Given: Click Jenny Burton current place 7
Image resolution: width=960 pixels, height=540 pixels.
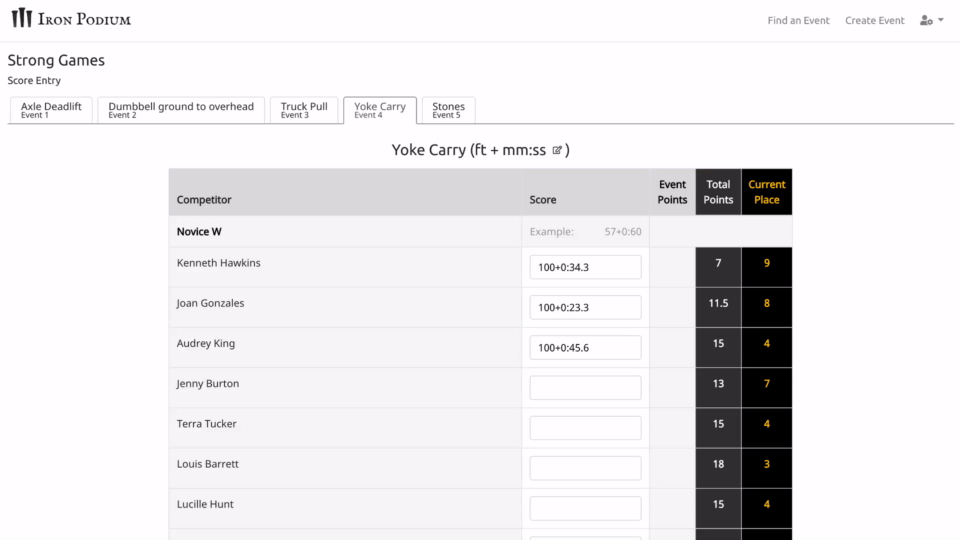Looking at the screenshot, I should tap(767, 384).
